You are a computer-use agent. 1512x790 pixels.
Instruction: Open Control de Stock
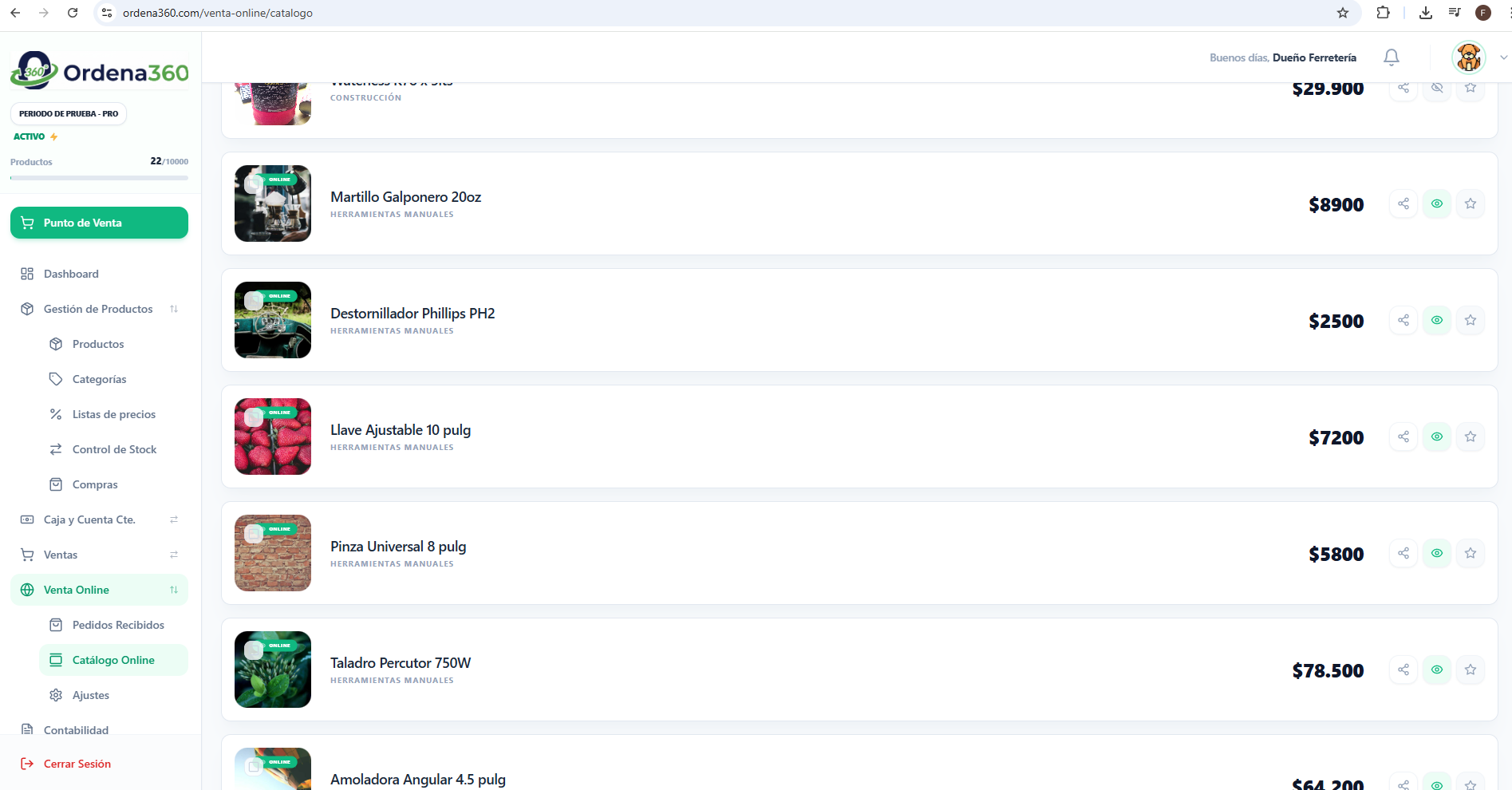[113, 449]
